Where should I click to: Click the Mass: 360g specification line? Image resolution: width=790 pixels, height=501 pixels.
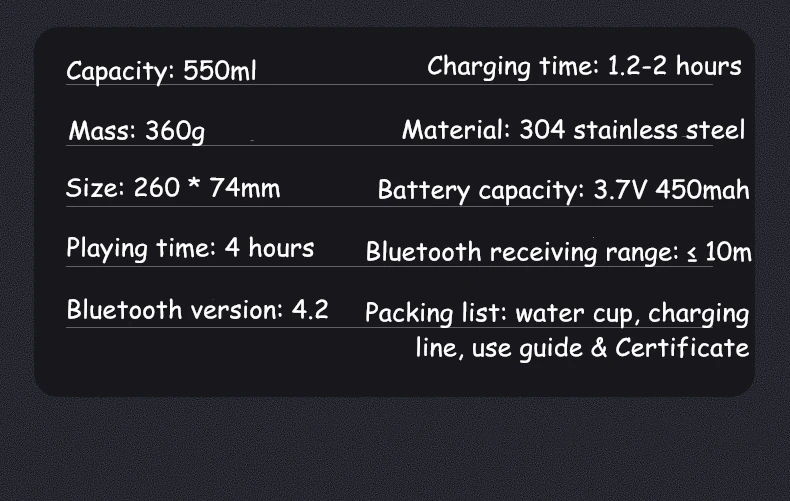[x=136, y=131]
